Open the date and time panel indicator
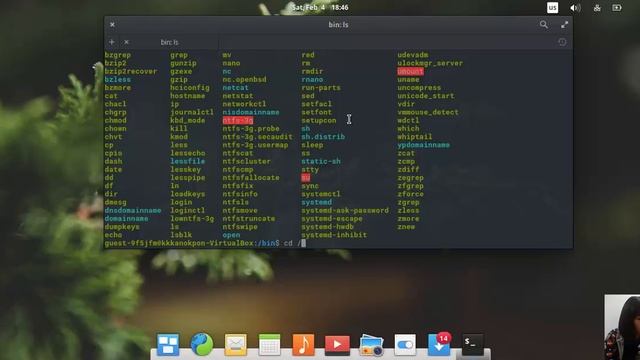This screenshot has height=360, width=640. click(x=320, y=7)
